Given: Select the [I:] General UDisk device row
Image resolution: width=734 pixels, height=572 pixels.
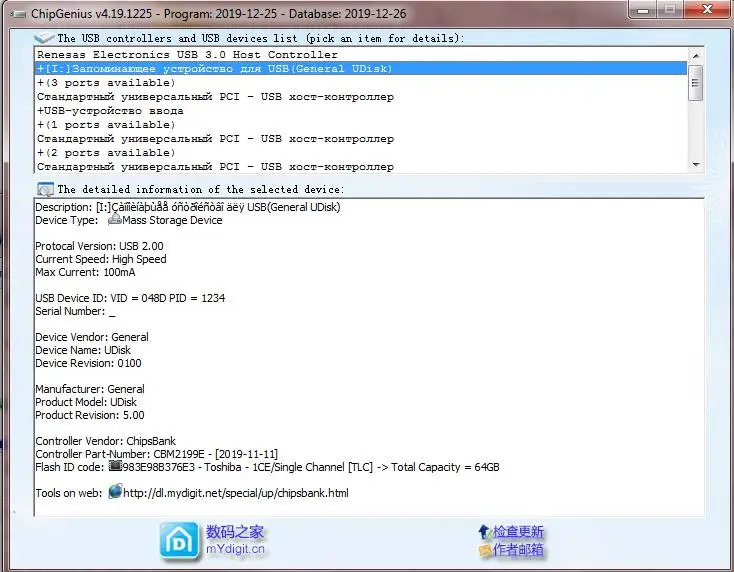Looking at the screenshot, I should (361, 68).
